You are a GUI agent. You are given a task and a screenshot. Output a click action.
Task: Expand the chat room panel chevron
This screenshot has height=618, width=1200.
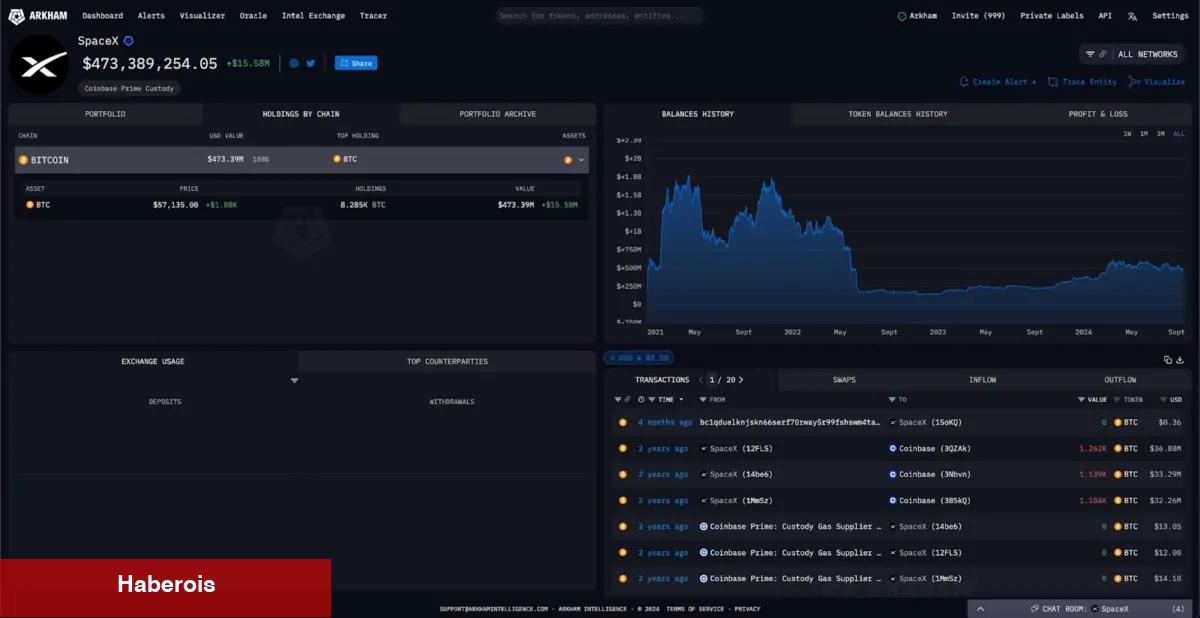980,608
